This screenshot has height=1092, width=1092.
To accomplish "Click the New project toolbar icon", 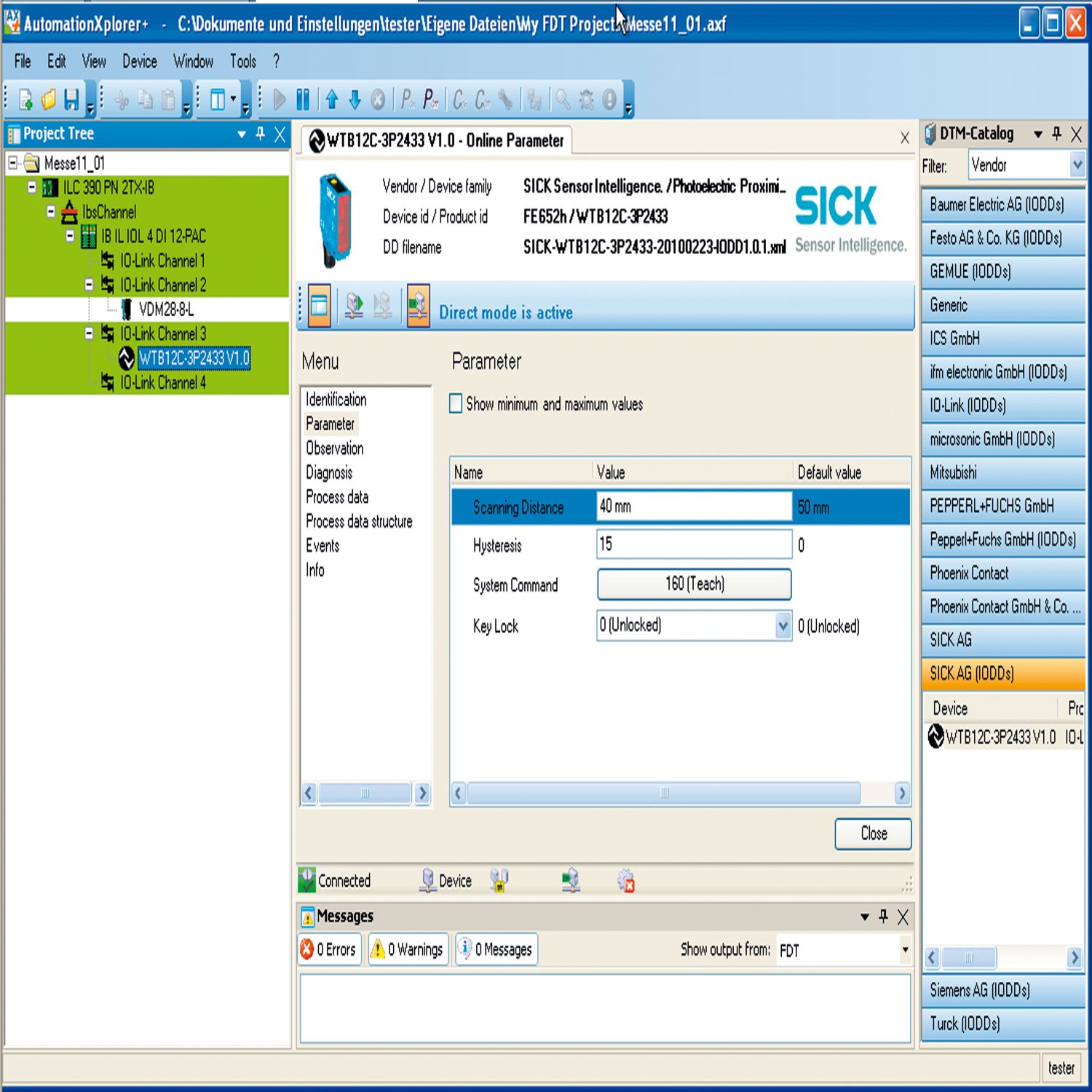I will 25,99.
